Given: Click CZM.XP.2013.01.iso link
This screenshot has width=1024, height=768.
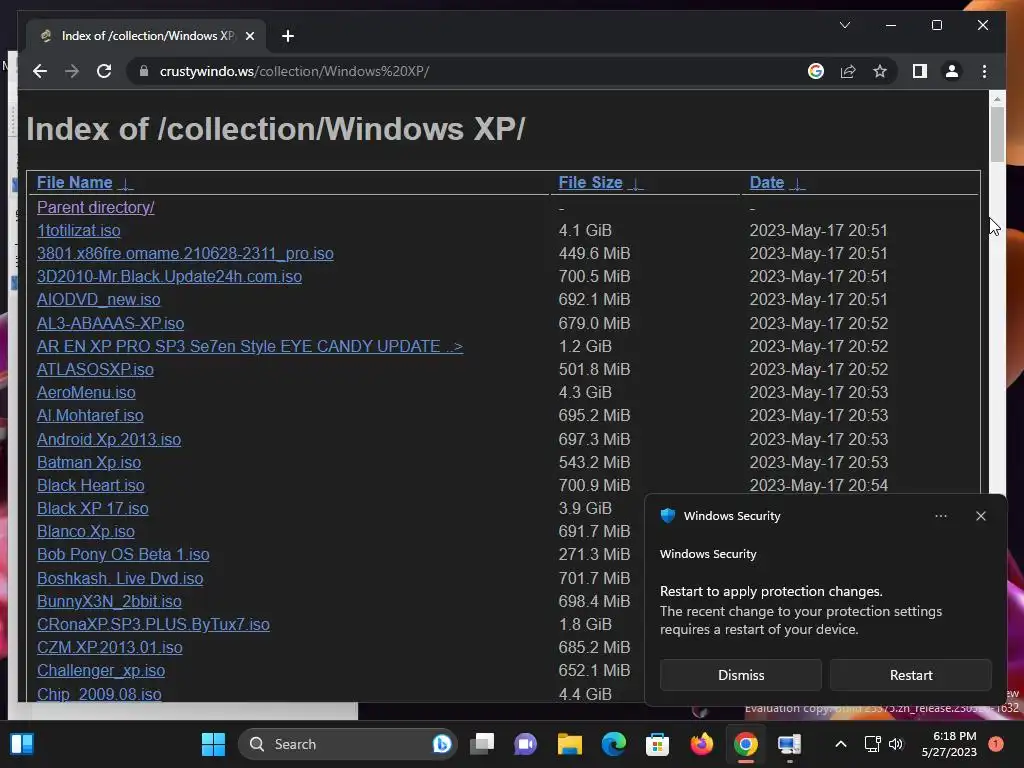Looking at the screenshot, I should (x=110, y=647).
